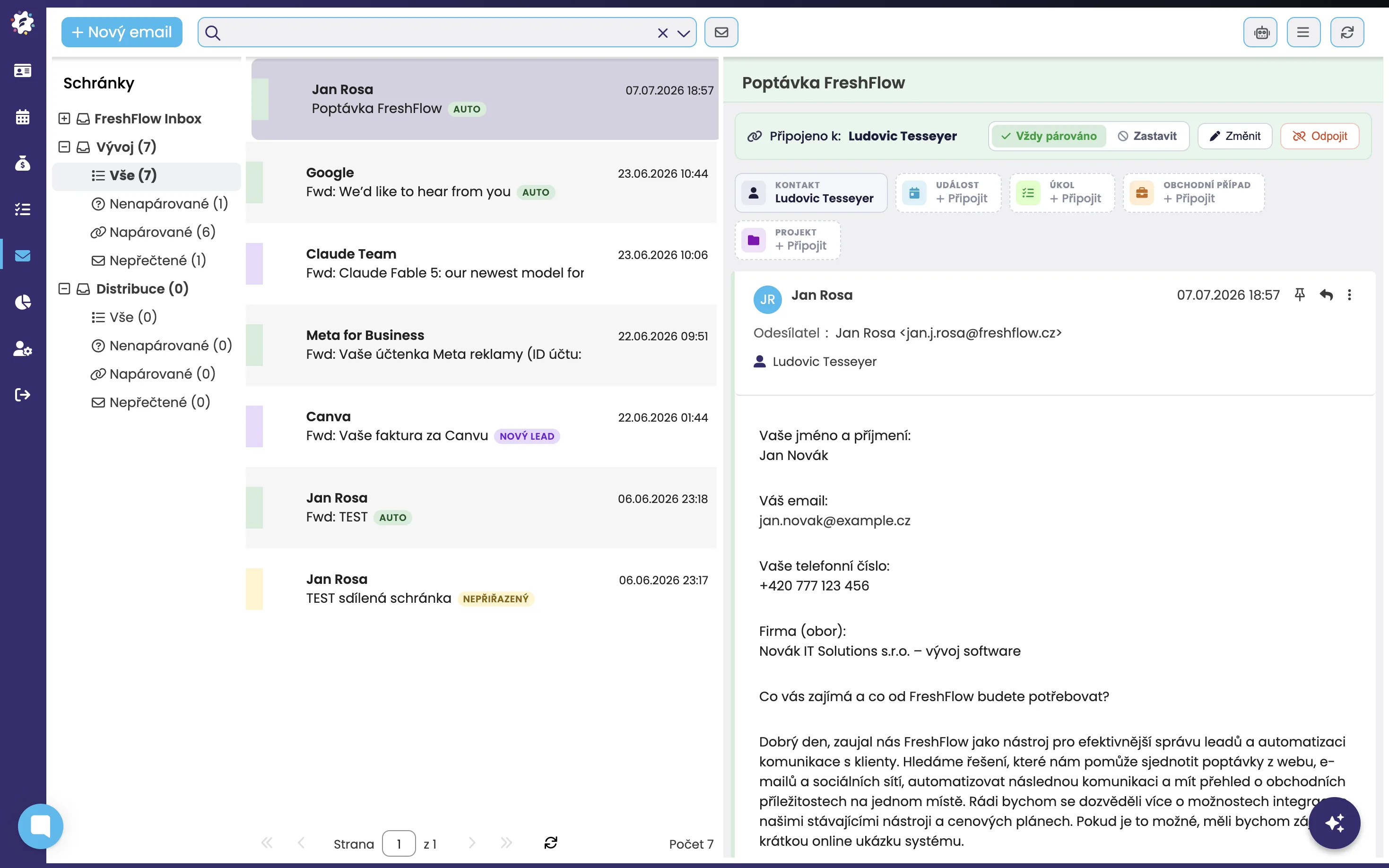
Task: Open the email envelope icon in sidebar
Action: pos(22,255)
